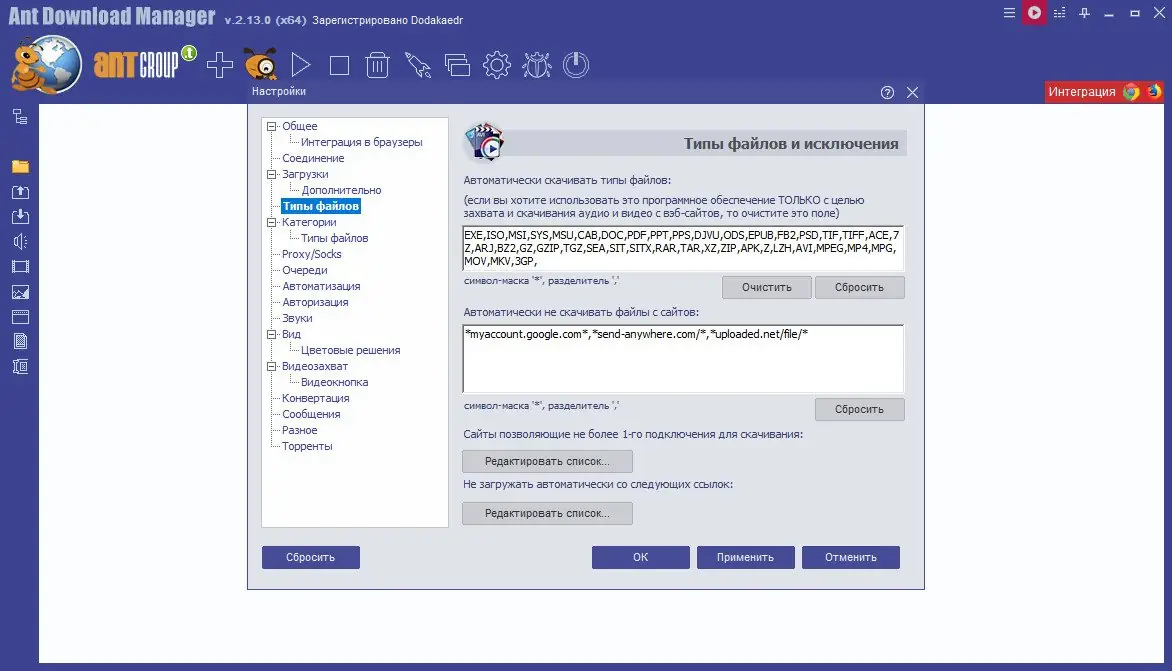
Task: Click the download arrow sidebar icon
Action: (x=20, y=217)
